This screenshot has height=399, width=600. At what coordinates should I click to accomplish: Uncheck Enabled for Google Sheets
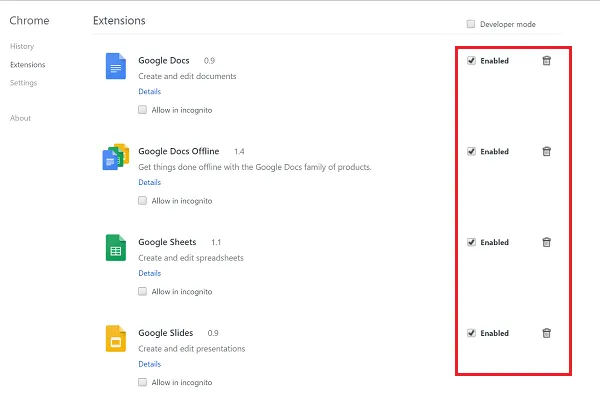click(471, 242)
